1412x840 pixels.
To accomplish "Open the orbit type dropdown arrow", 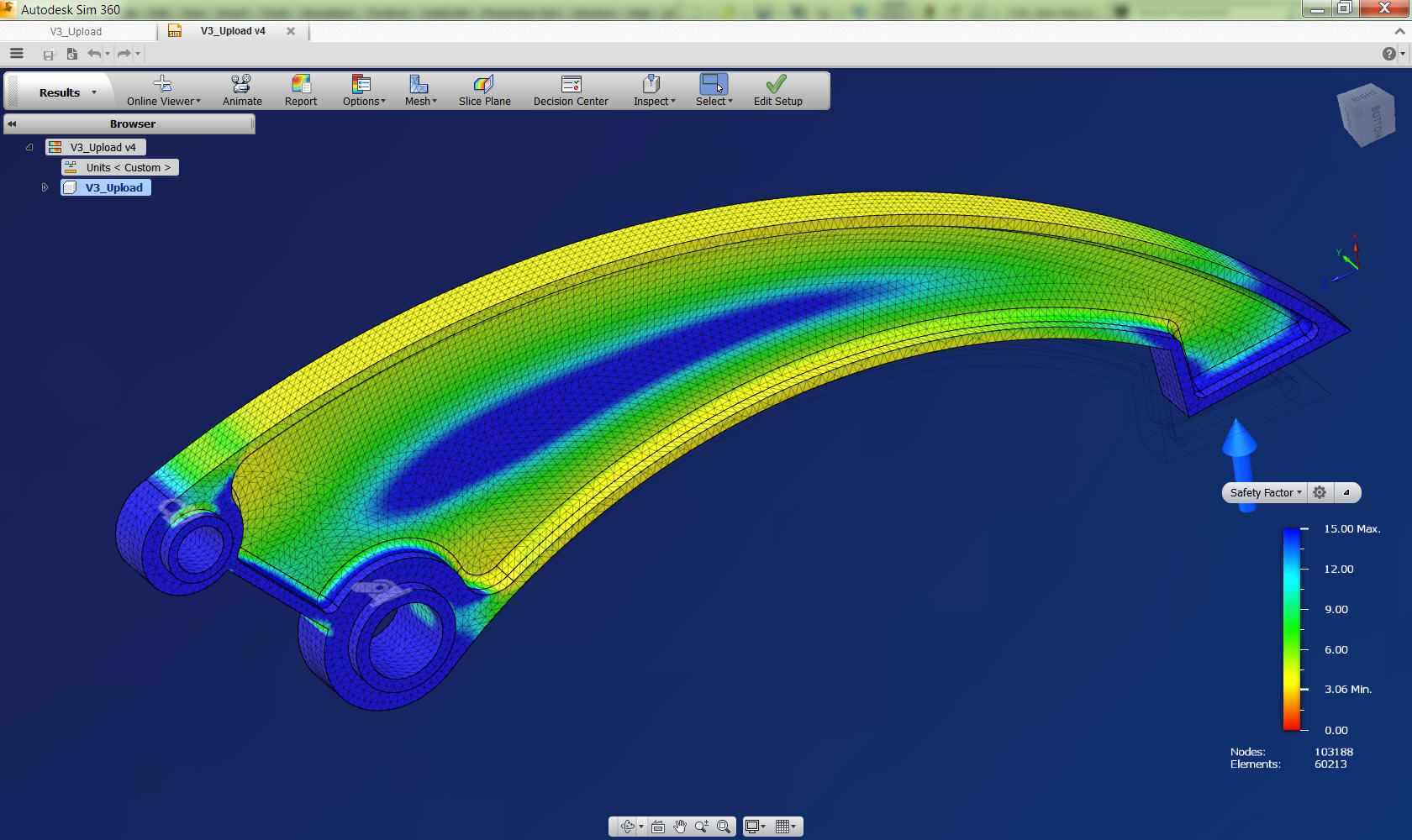I will (641, 827).
